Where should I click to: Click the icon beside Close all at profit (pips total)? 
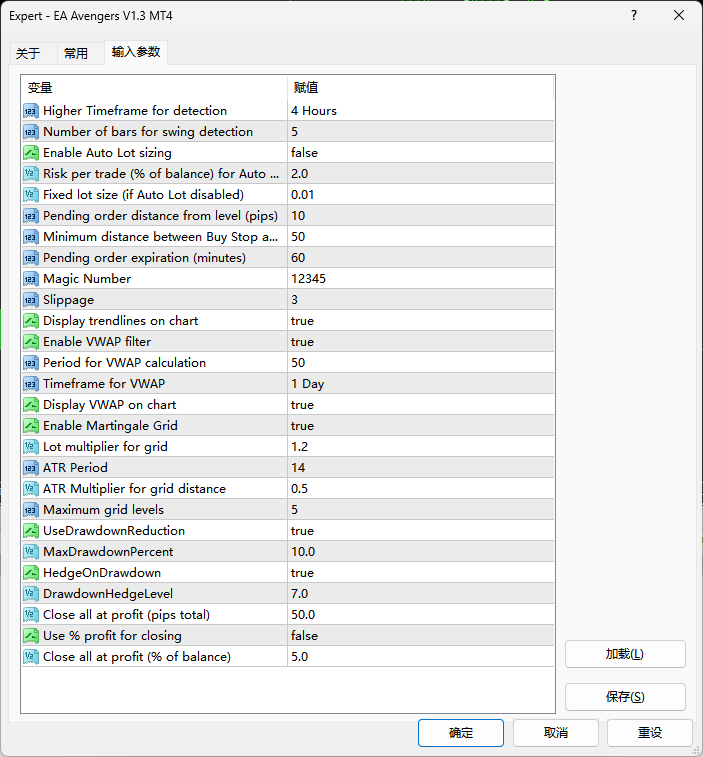click(x=30, y=615)
